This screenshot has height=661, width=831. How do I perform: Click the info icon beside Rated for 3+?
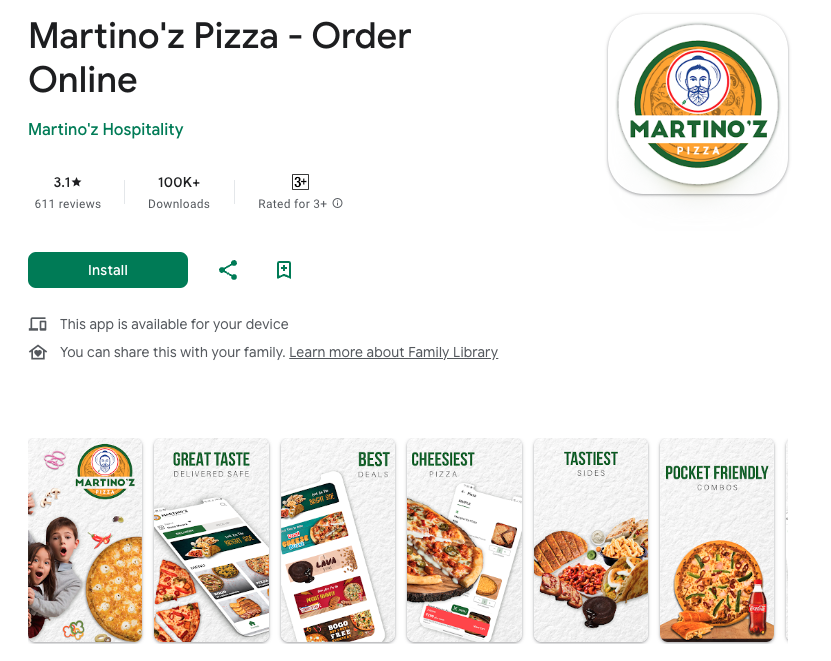338,203
